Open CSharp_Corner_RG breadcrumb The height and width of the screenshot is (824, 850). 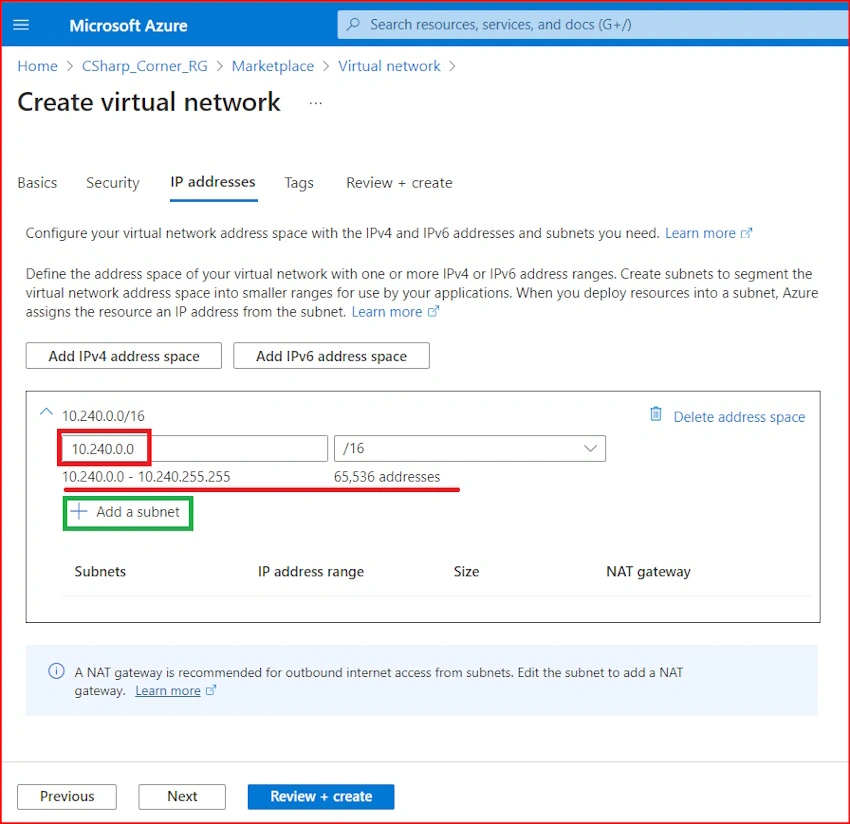pyautogui.click(x=144, y=66)
